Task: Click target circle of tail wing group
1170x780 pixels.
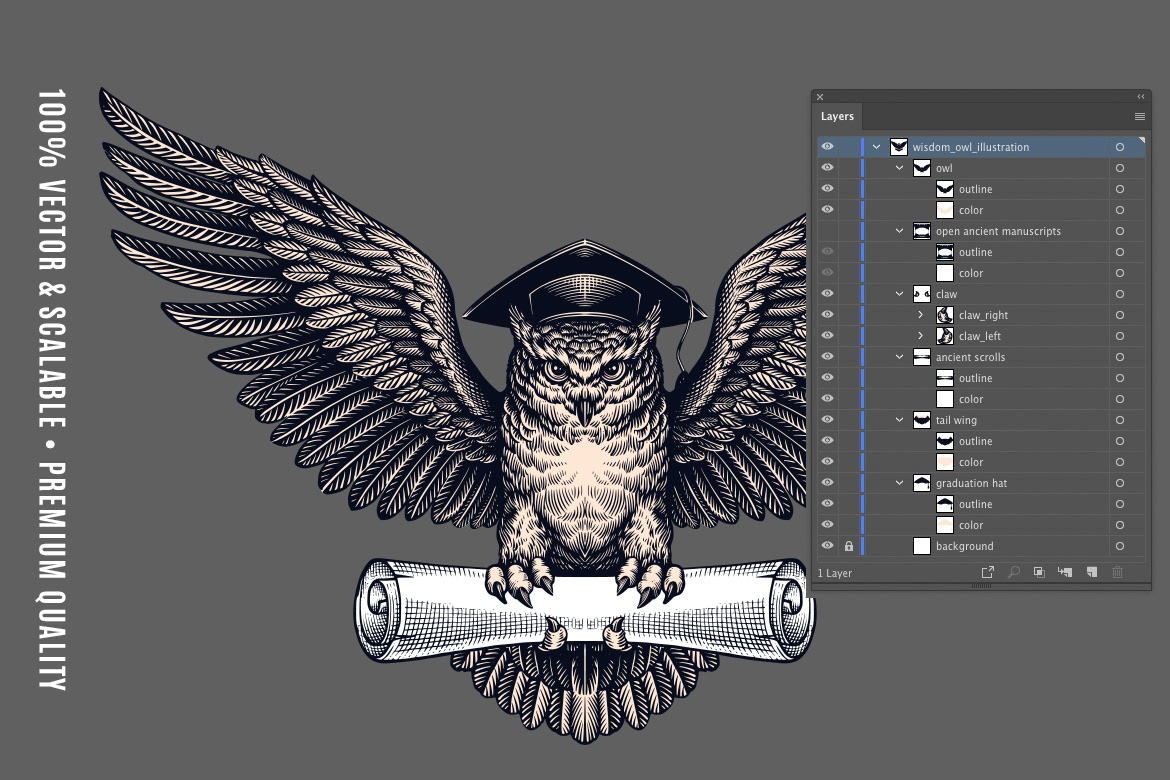Action: pyautogui.click(x=1120, y=420)
